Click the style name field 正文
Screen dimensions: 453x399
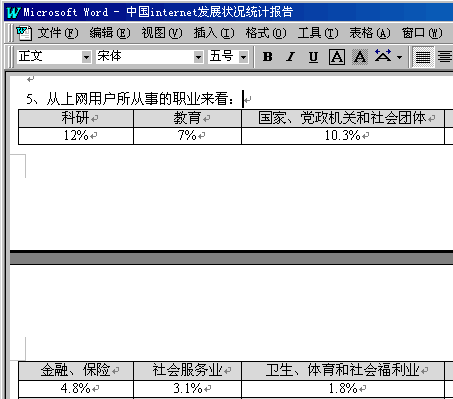(x=49, y=57)
